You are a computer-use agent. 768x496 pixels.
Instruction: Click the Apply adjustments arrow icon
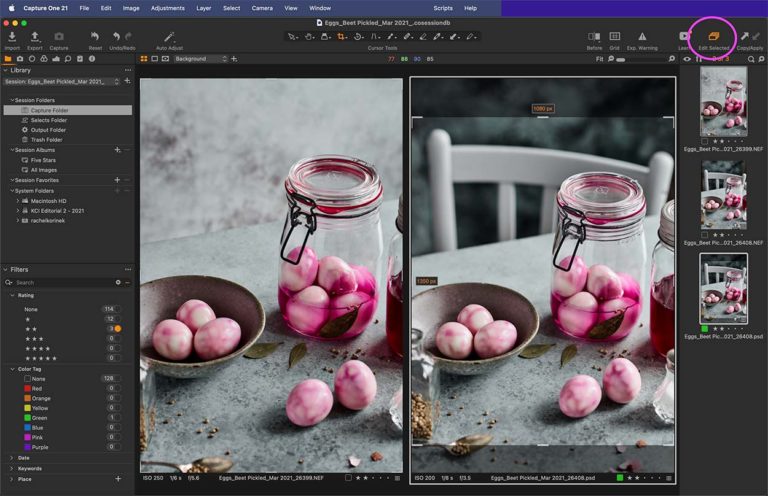click(x=756, y=36)
